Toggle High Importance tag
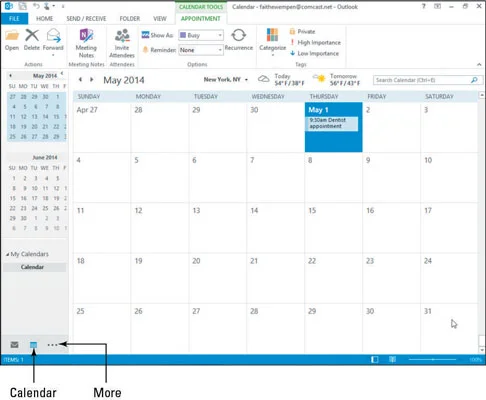The image size is (486, 400). (x=315, y=42)
